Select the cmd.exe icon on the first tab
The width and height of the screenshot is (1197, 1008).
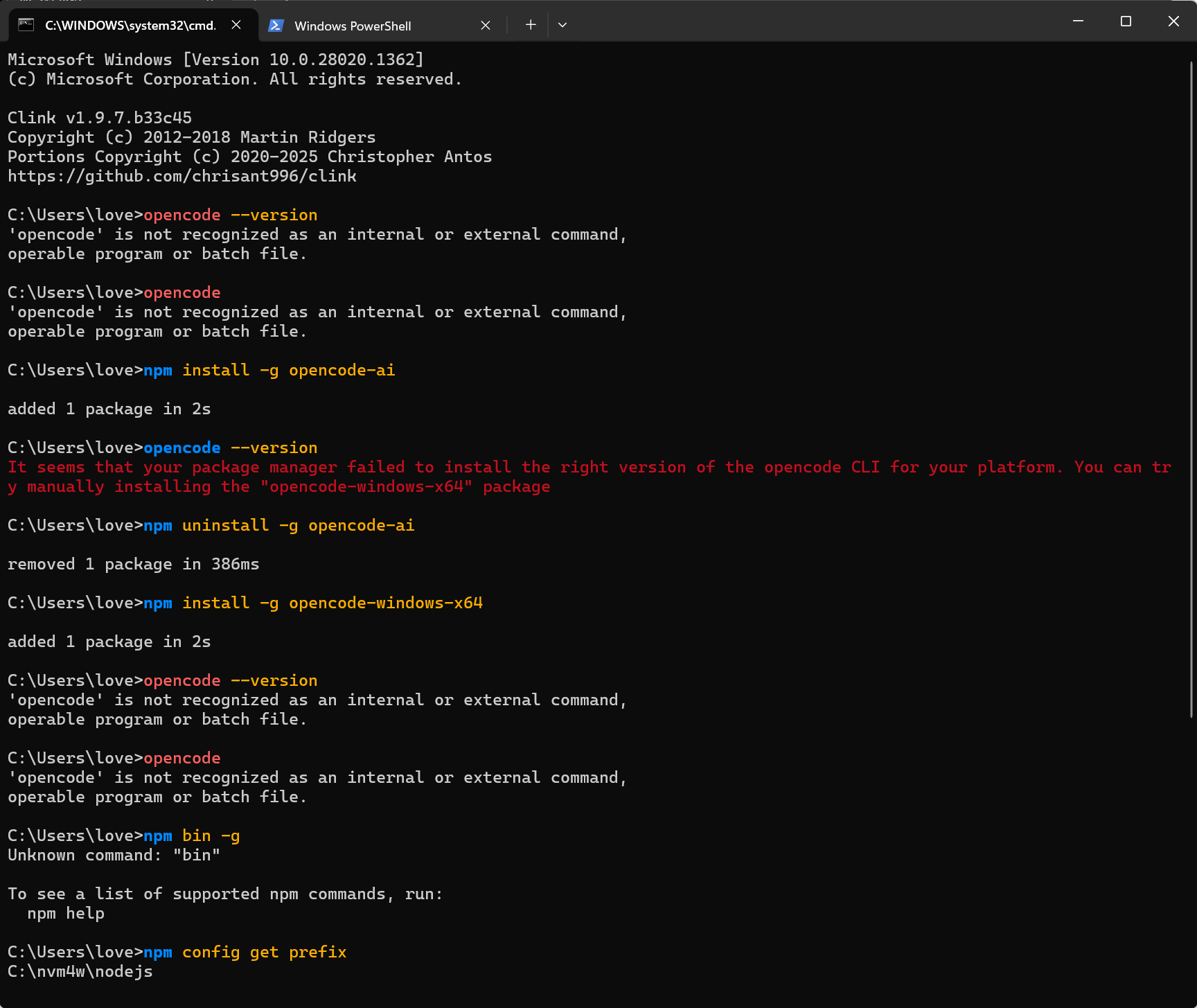25,25
